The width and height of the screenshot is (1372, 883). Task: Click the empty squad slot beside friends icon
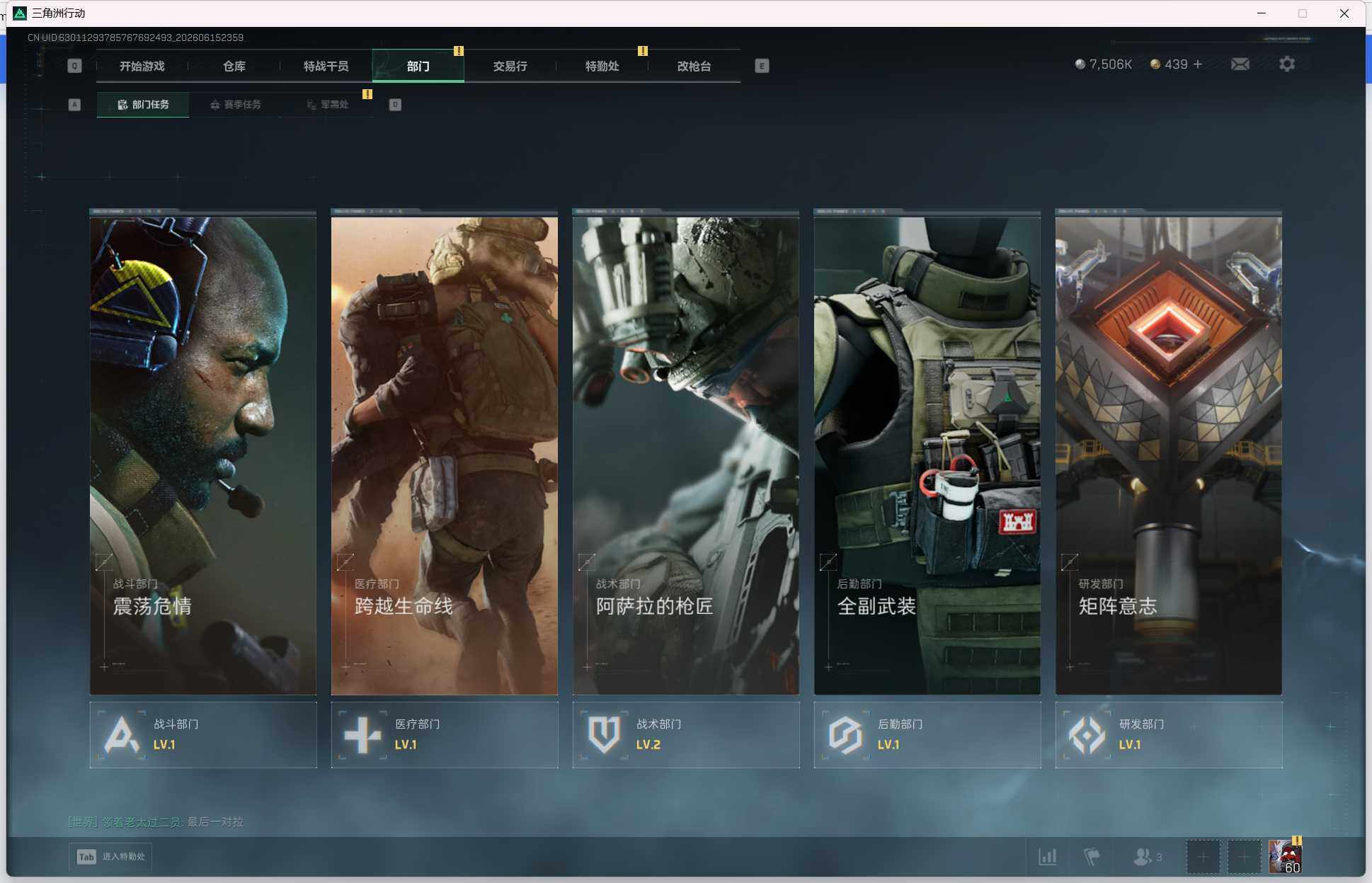click(x=1203, y=857)
